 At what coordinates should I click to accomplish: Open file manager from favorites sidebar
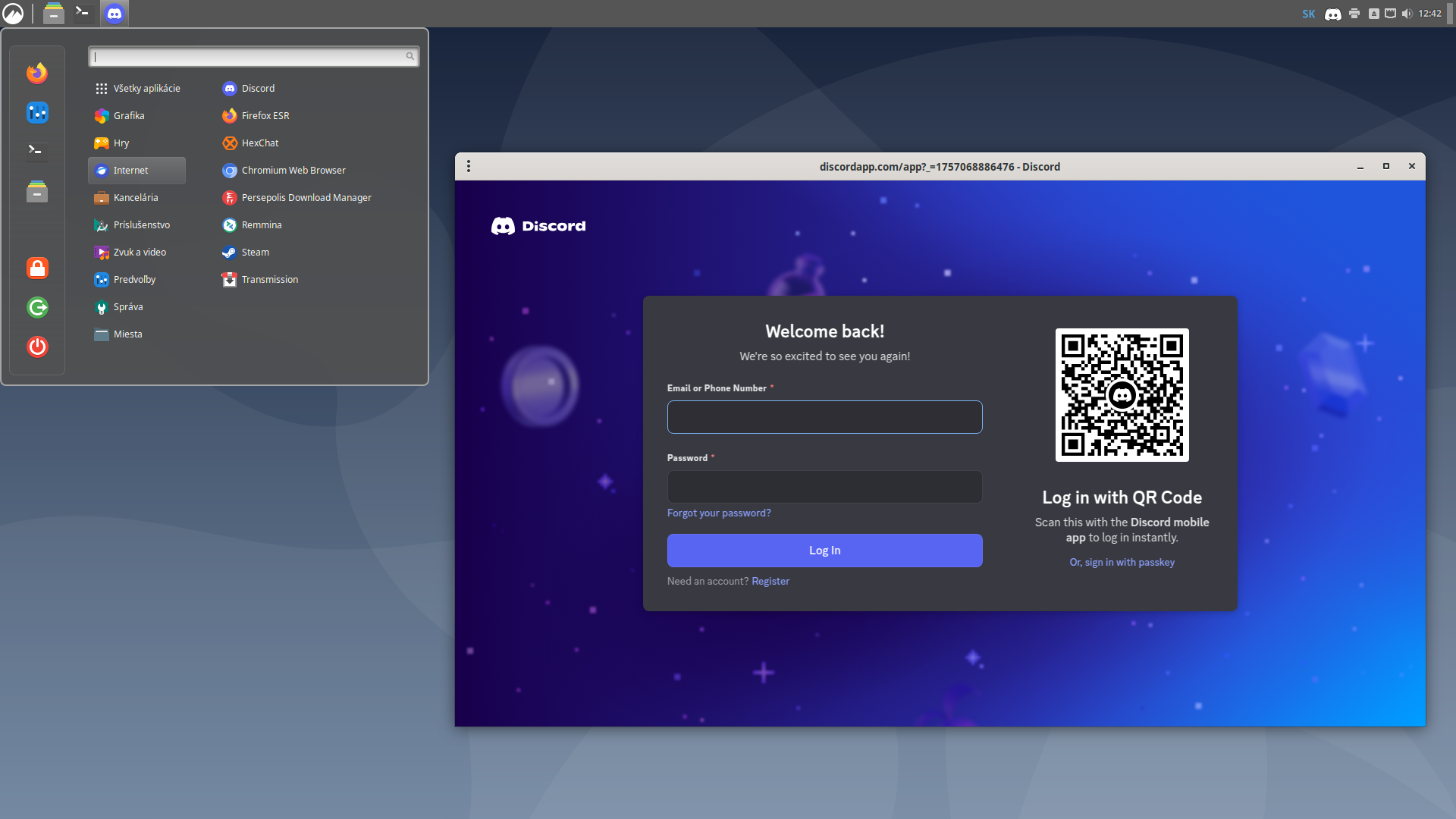[37, 192]
